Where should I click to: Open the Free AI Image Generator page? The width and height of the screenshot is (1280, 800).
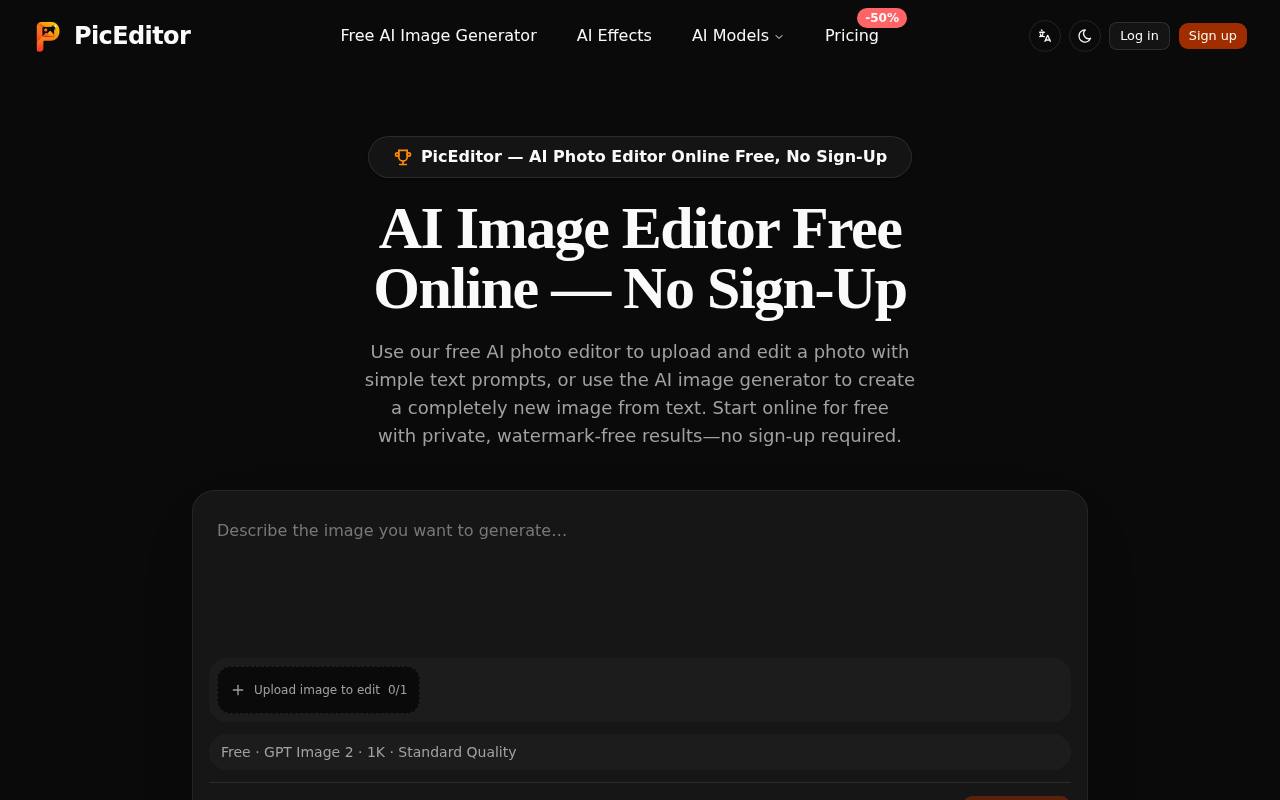click(x=438, y=36)
